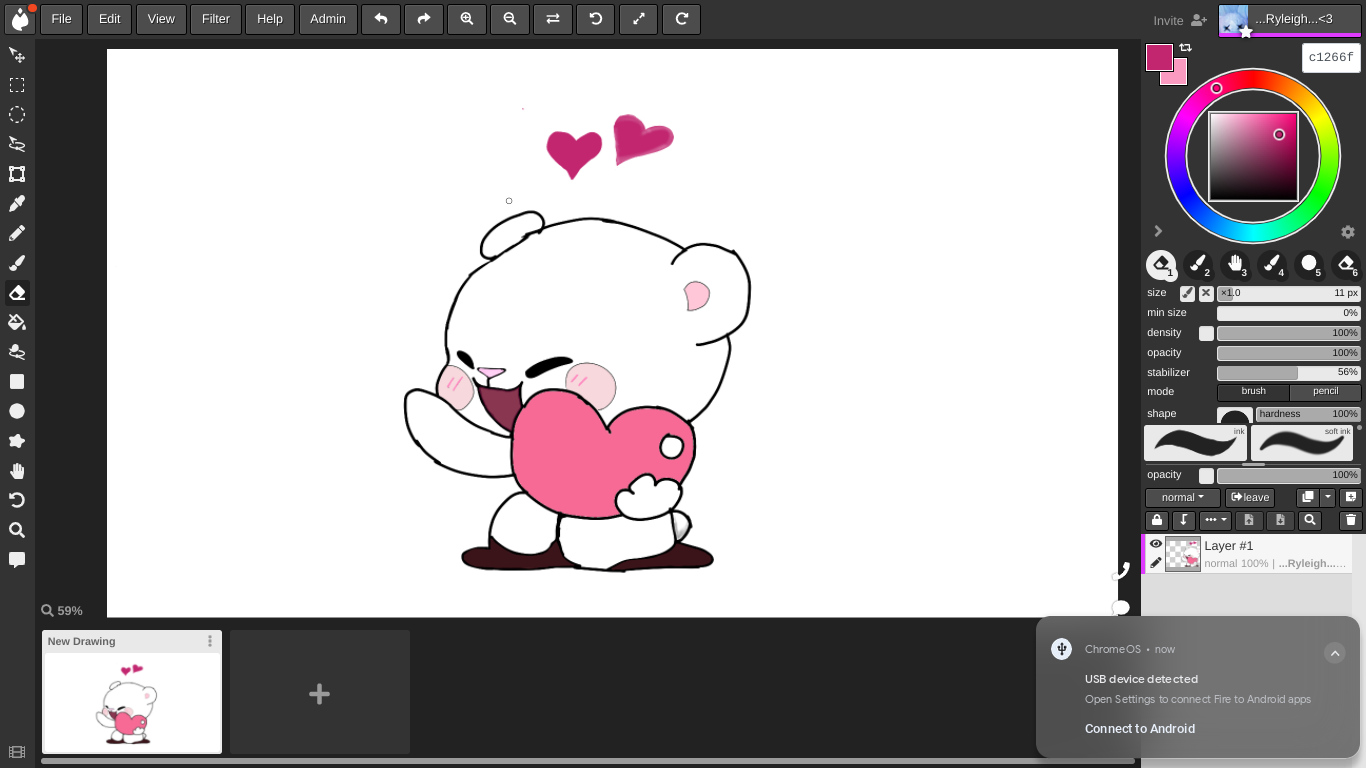Select the eyedropper tool
The image size is (1366, 768).
[x=17, y=204]
